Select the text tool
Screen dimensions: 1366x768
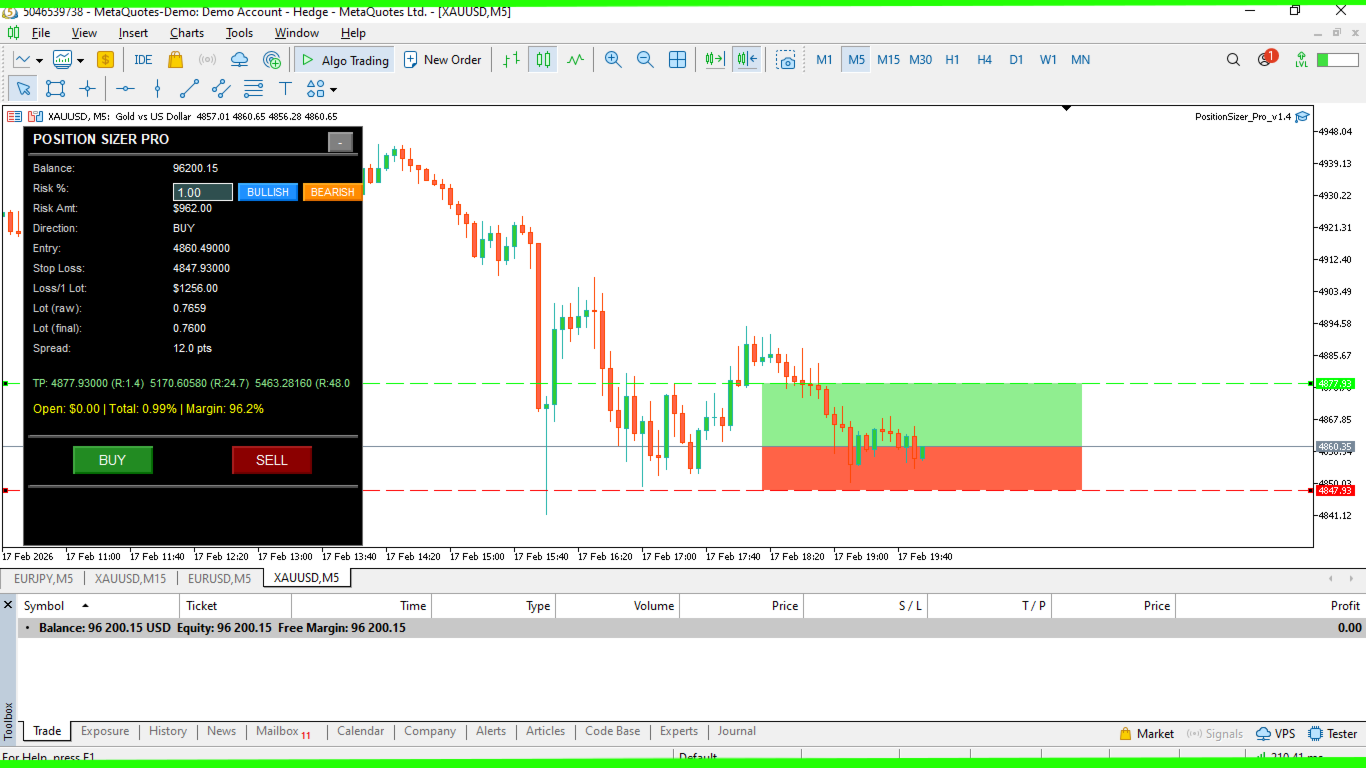pyautogui.click(x=285, y=88)
